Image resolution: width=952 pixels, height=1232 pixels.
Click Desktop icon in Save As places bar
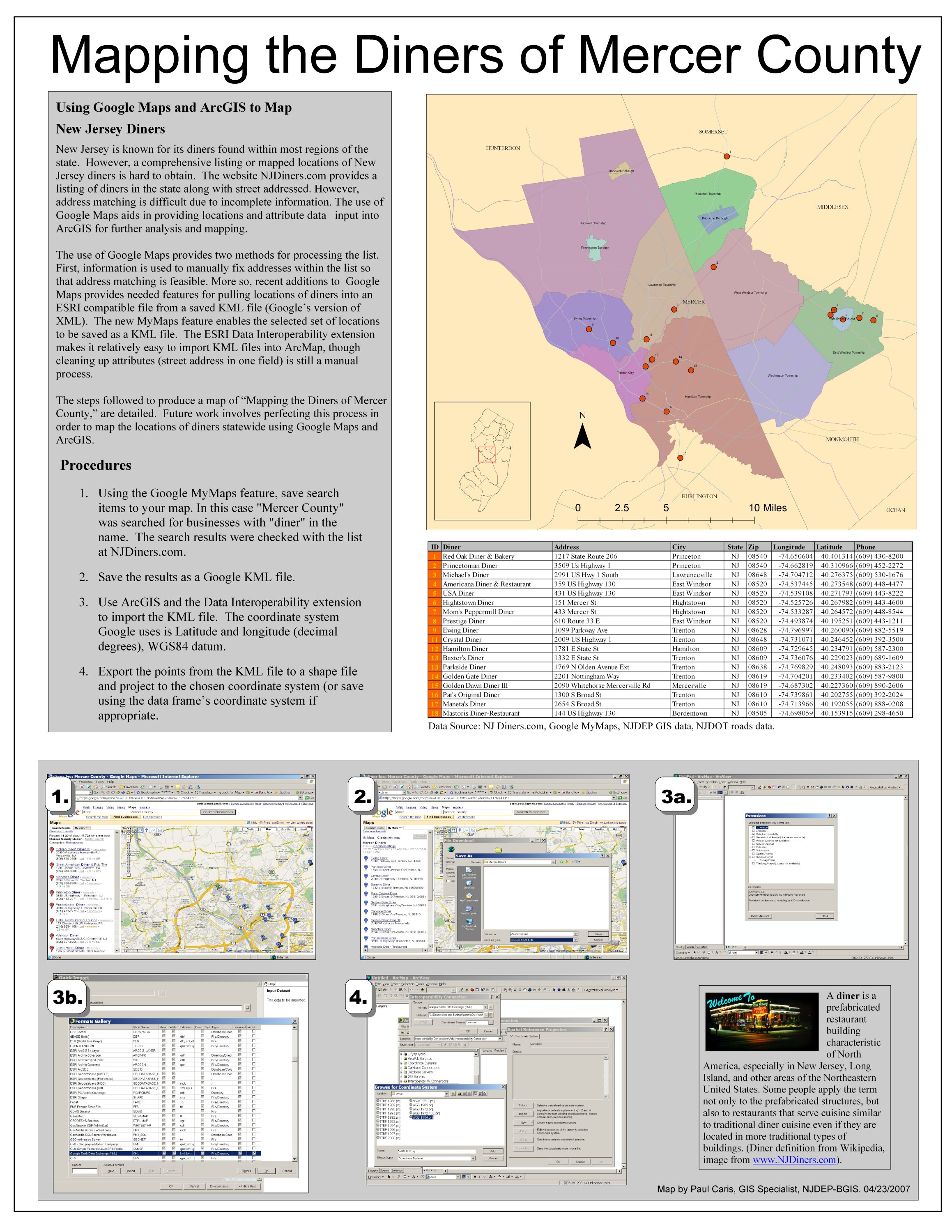469,885
